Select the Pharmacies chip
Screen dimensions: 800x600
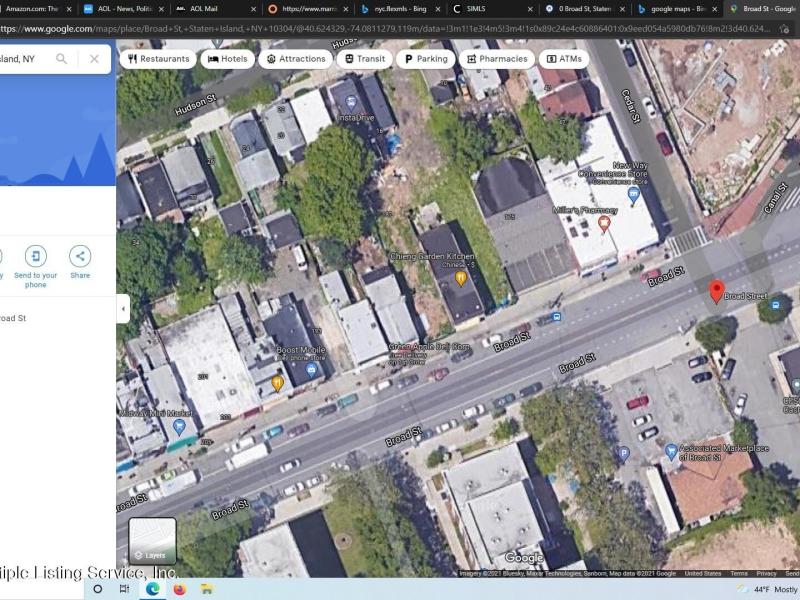[x=496, y=59]
